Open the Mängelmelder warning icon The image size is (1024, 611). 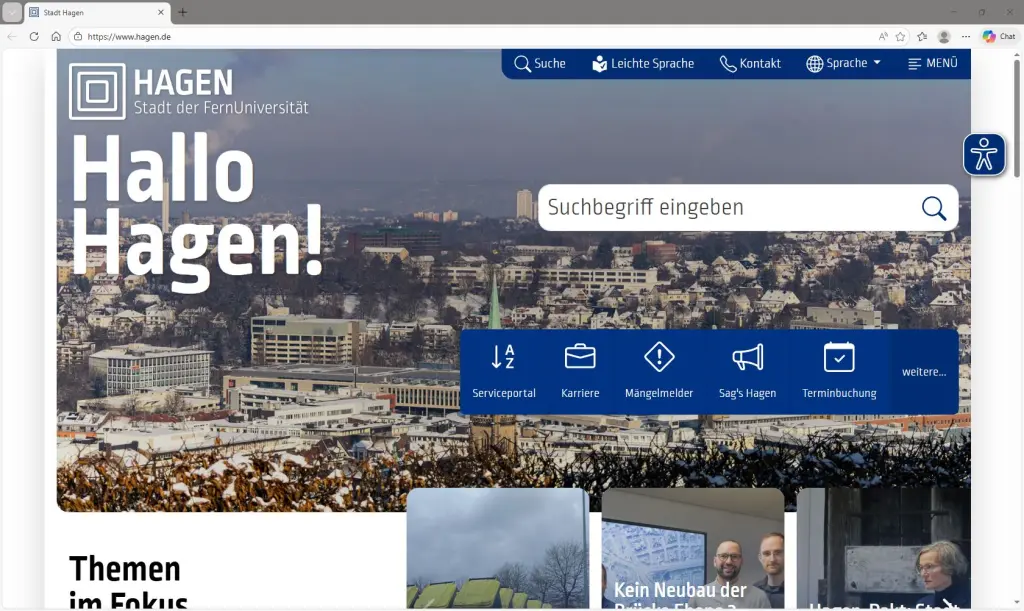pyautogui.click(x=659, y=357)
